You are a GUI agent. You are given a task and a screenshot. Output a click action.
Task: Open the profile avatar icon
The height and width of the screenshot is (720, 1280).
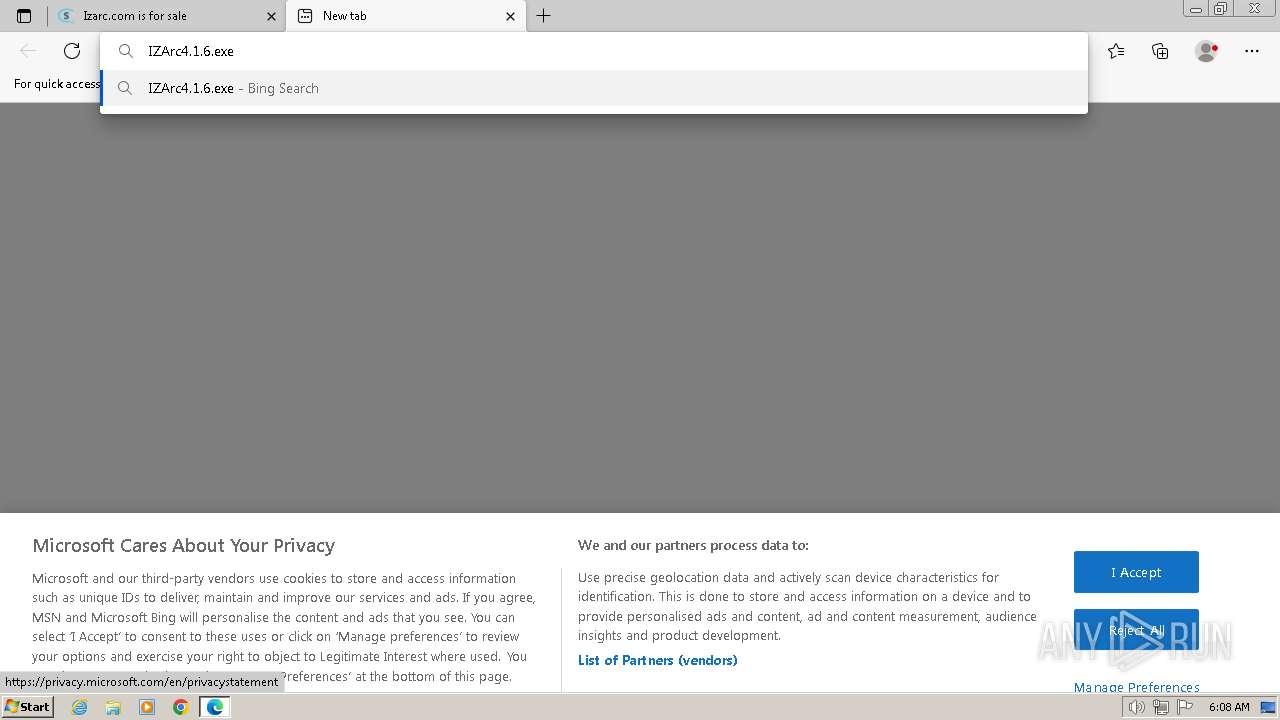coord(1206,51)
